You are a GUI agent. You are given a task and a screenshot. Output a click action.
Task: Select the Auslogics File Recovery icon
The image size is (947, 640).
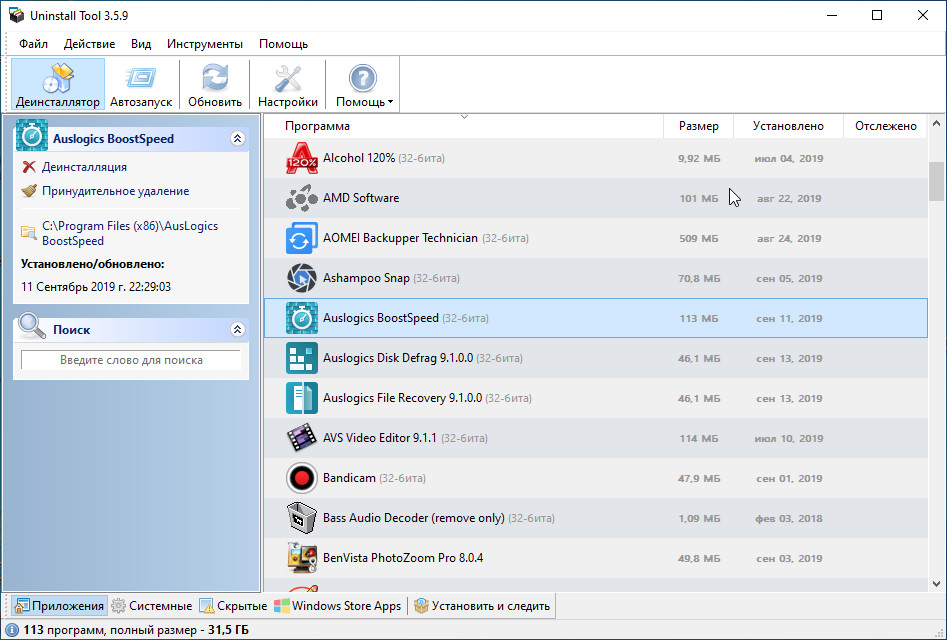click(x=301, y=398)
